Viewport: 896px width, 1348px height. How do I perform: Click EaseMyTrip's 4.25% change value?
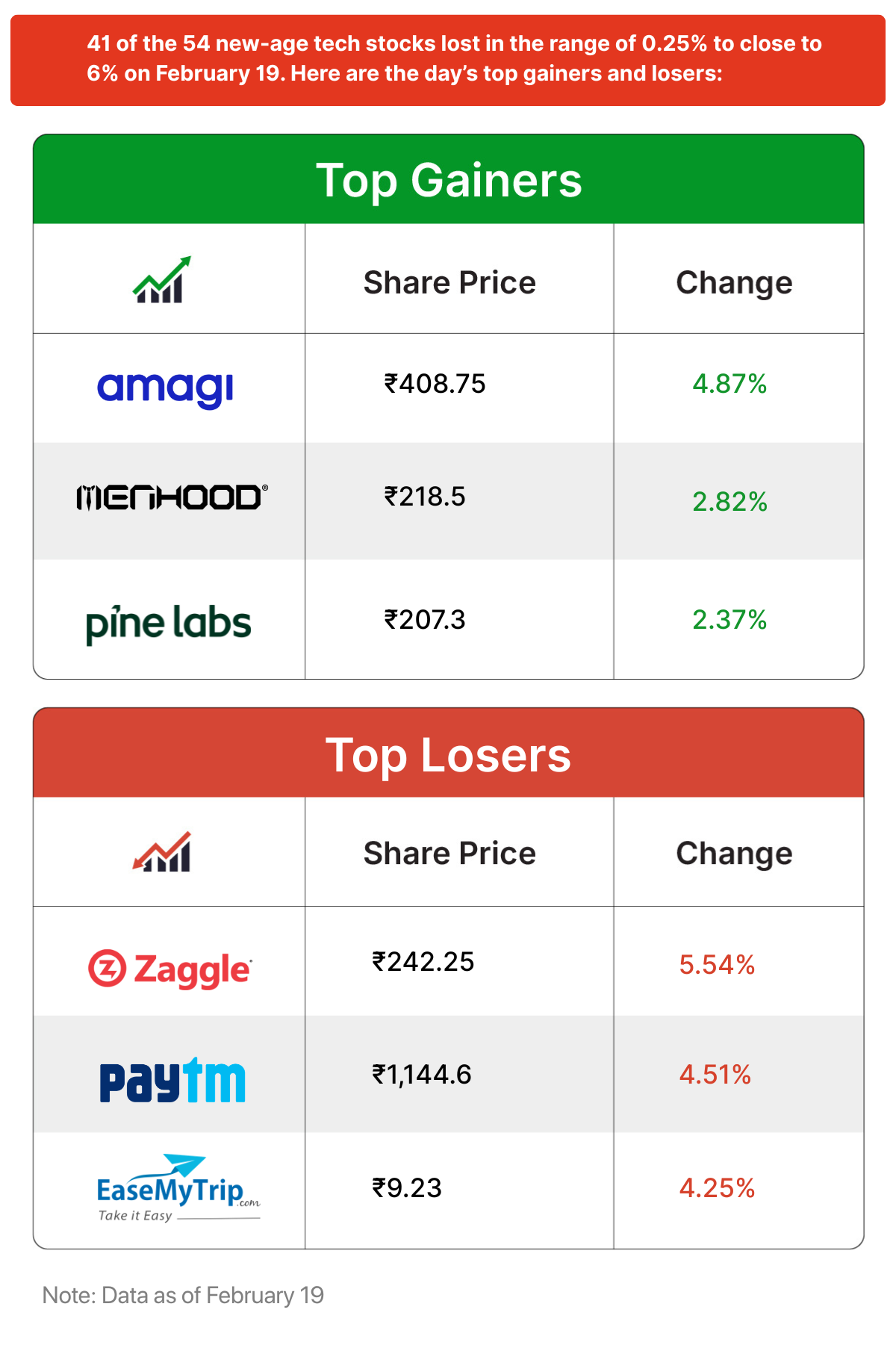pyautogui.click(x=717, y=1188)
